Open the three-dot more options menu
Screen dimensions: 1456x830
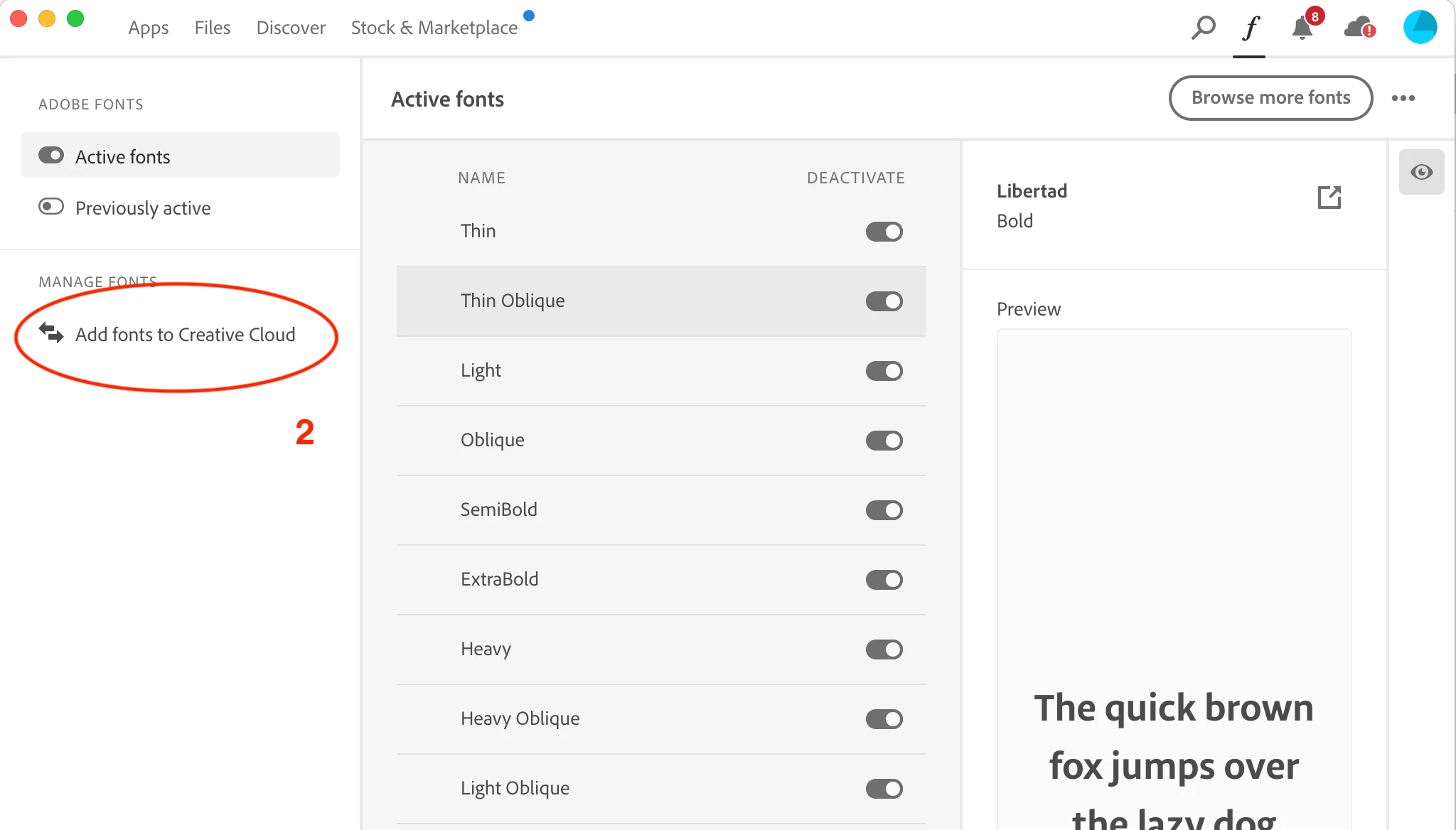pos(1403,98)
